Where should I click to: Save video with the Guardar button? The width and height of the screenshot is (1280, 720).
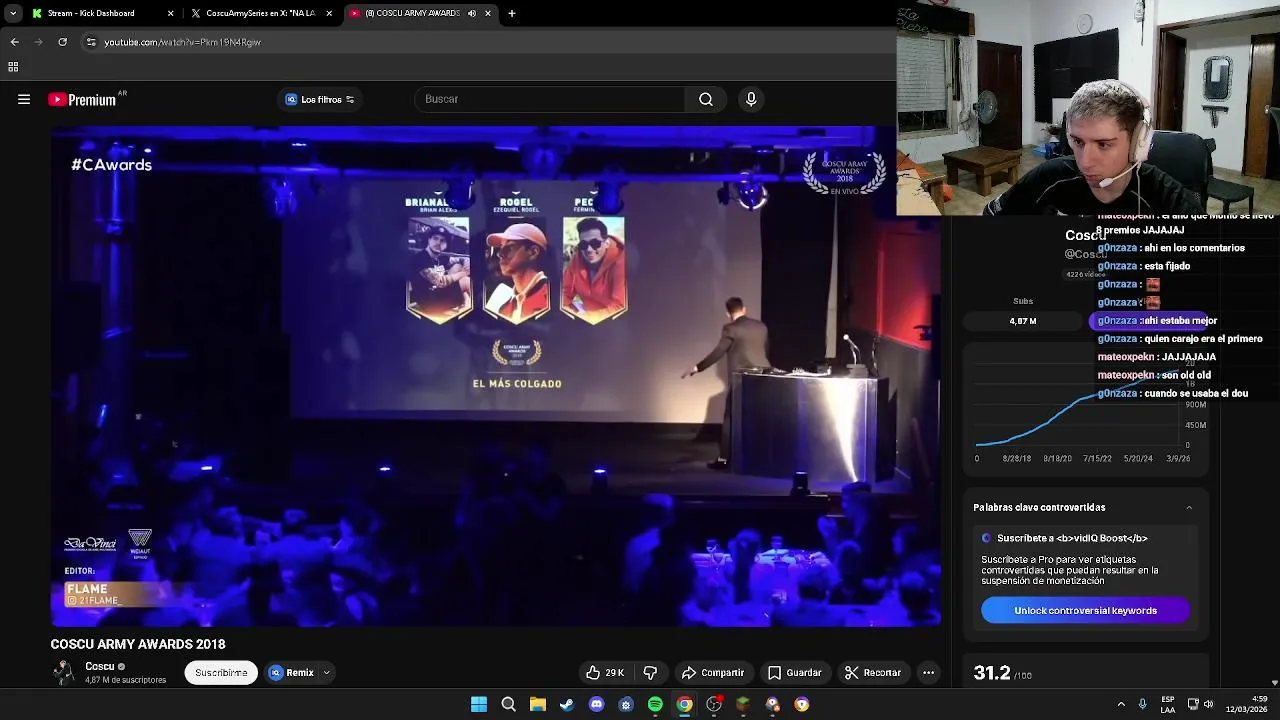(795, 673)
